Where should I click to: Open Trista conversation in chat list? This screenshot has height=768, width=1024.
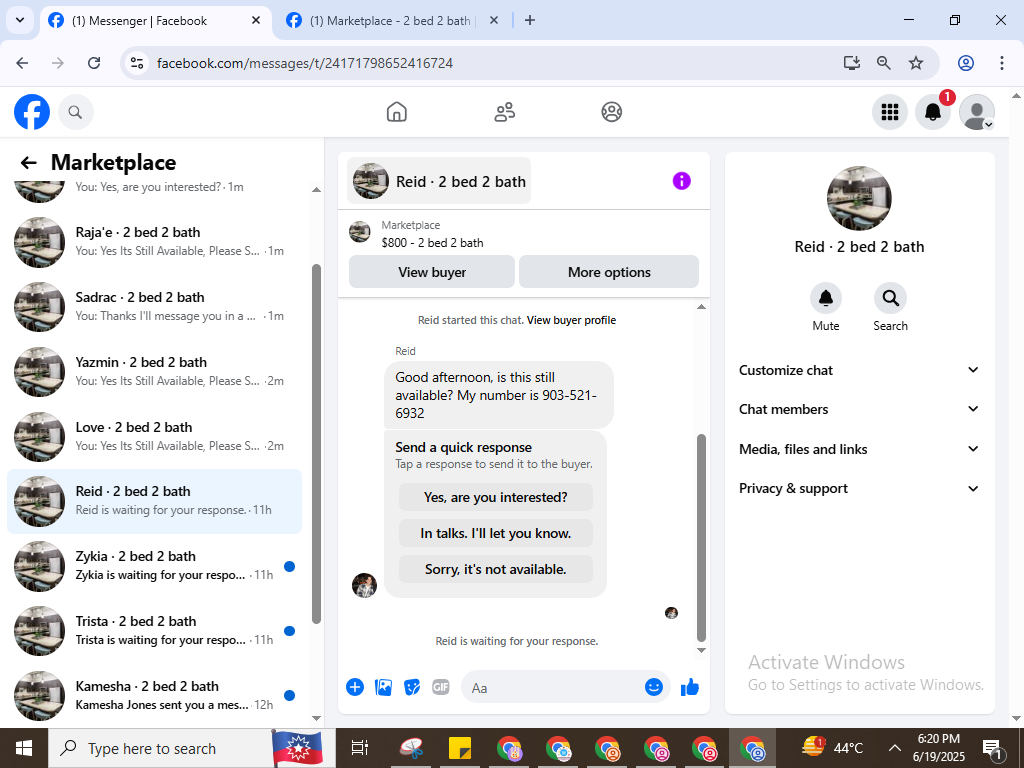154,630
